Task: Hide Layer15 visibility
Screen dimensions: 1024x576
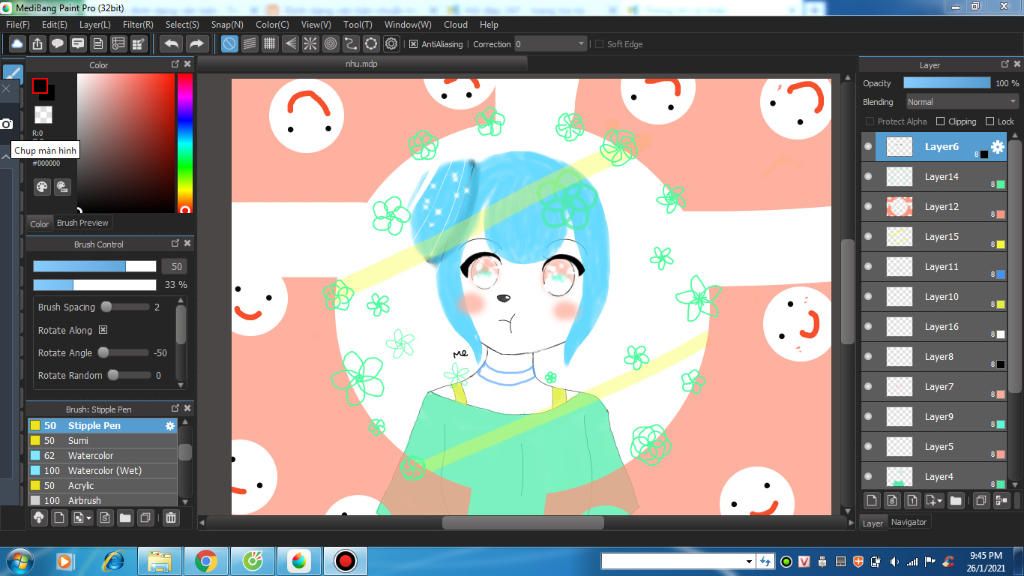Action: pos(868,236)
